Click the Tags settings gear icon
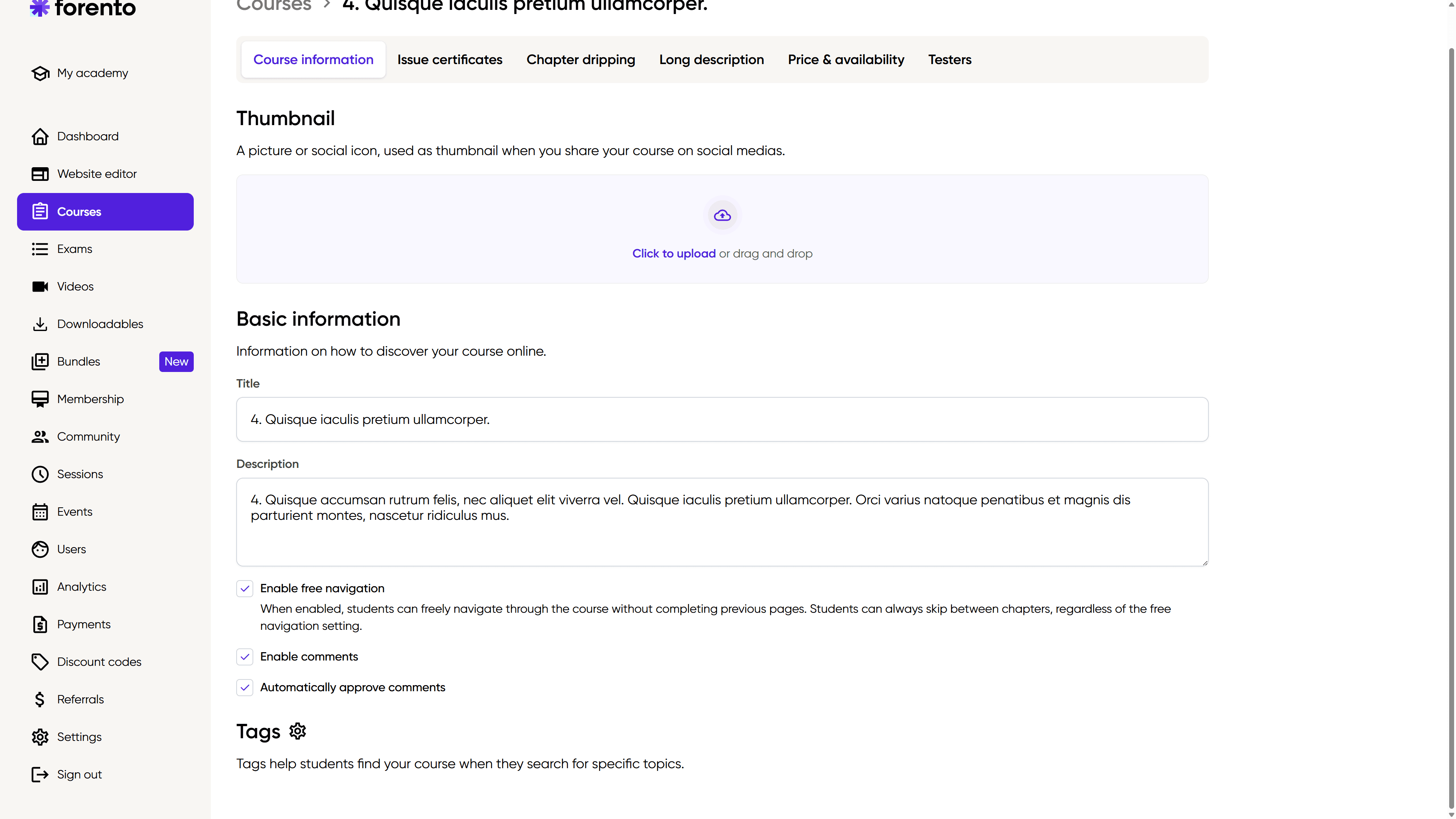 (x=297, y=731)
